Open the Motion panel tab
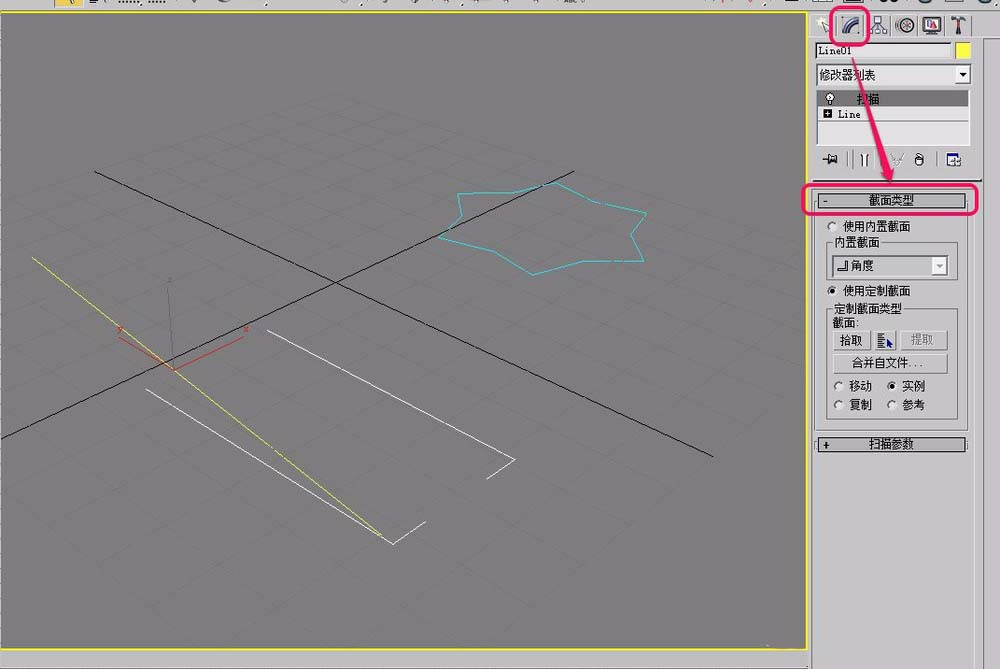 coord(906,25)
